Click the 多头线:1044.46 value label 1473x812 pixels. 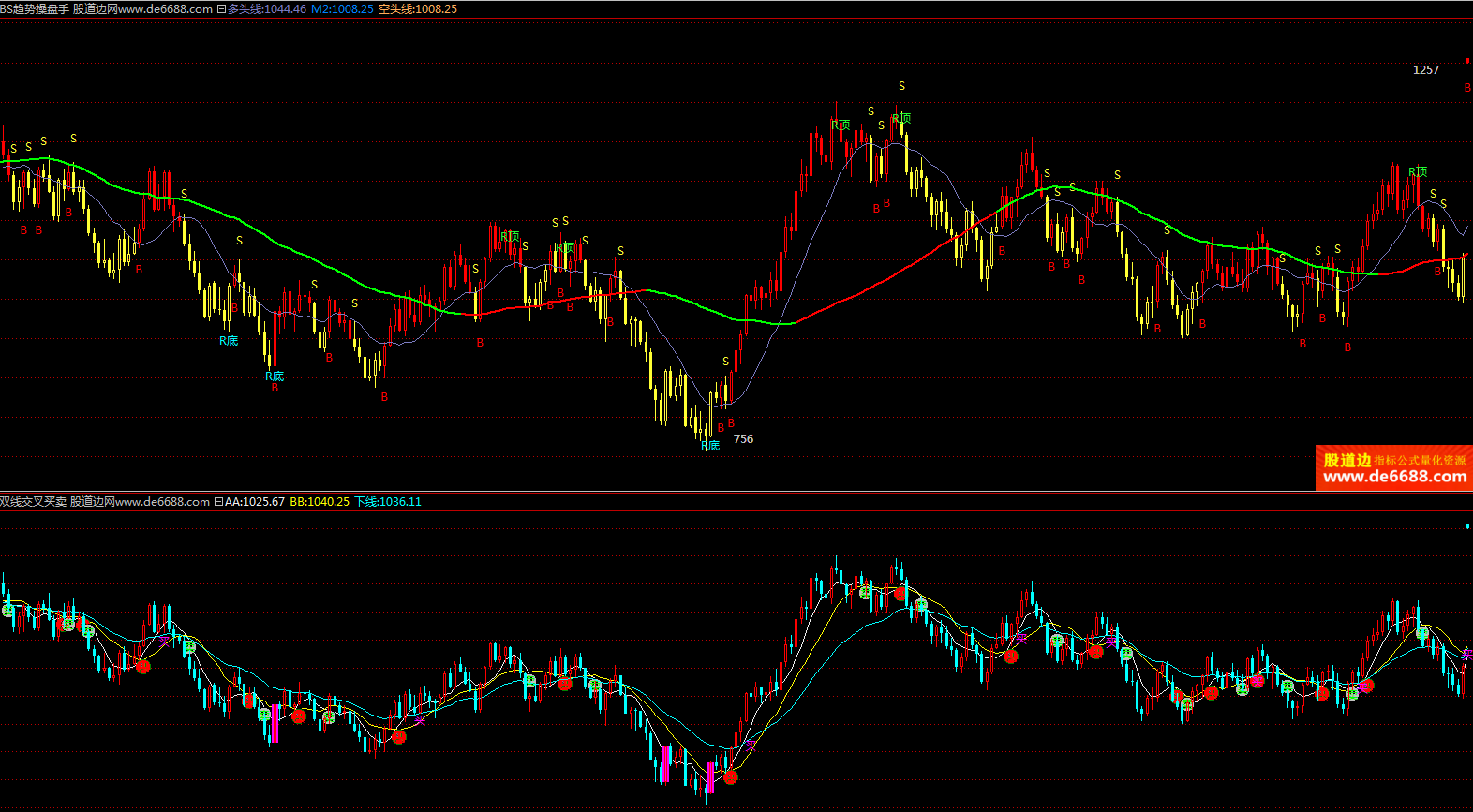(266, 9)
